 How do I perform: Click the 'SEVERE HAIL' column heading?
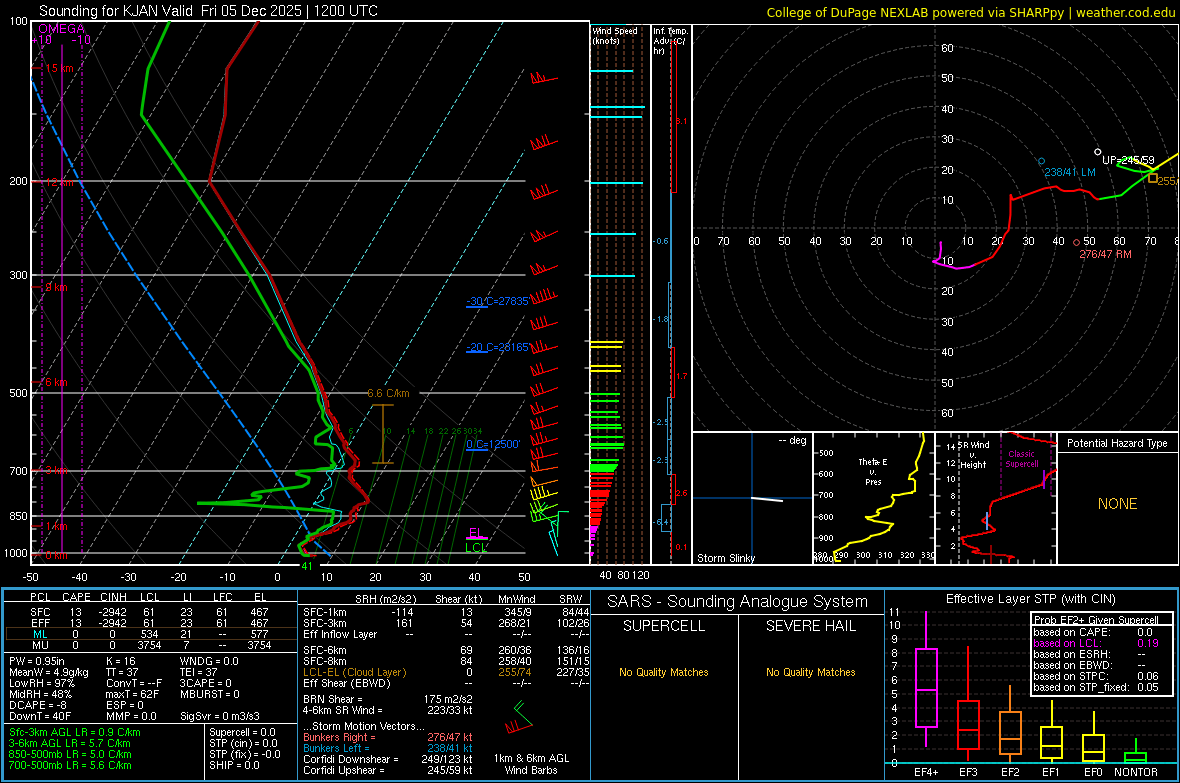pyautogui.click(x=810, y=626)
